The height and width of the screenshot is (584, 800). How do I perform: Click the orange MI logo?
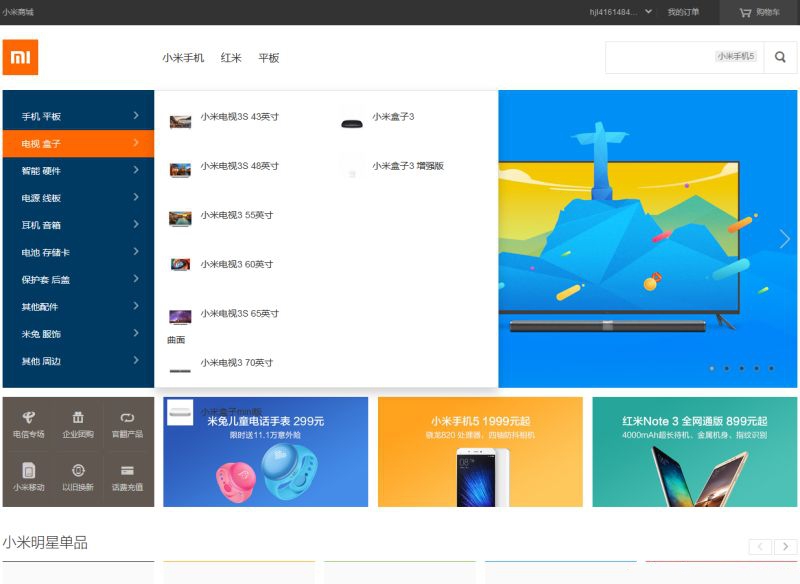(x=20, y=57)
